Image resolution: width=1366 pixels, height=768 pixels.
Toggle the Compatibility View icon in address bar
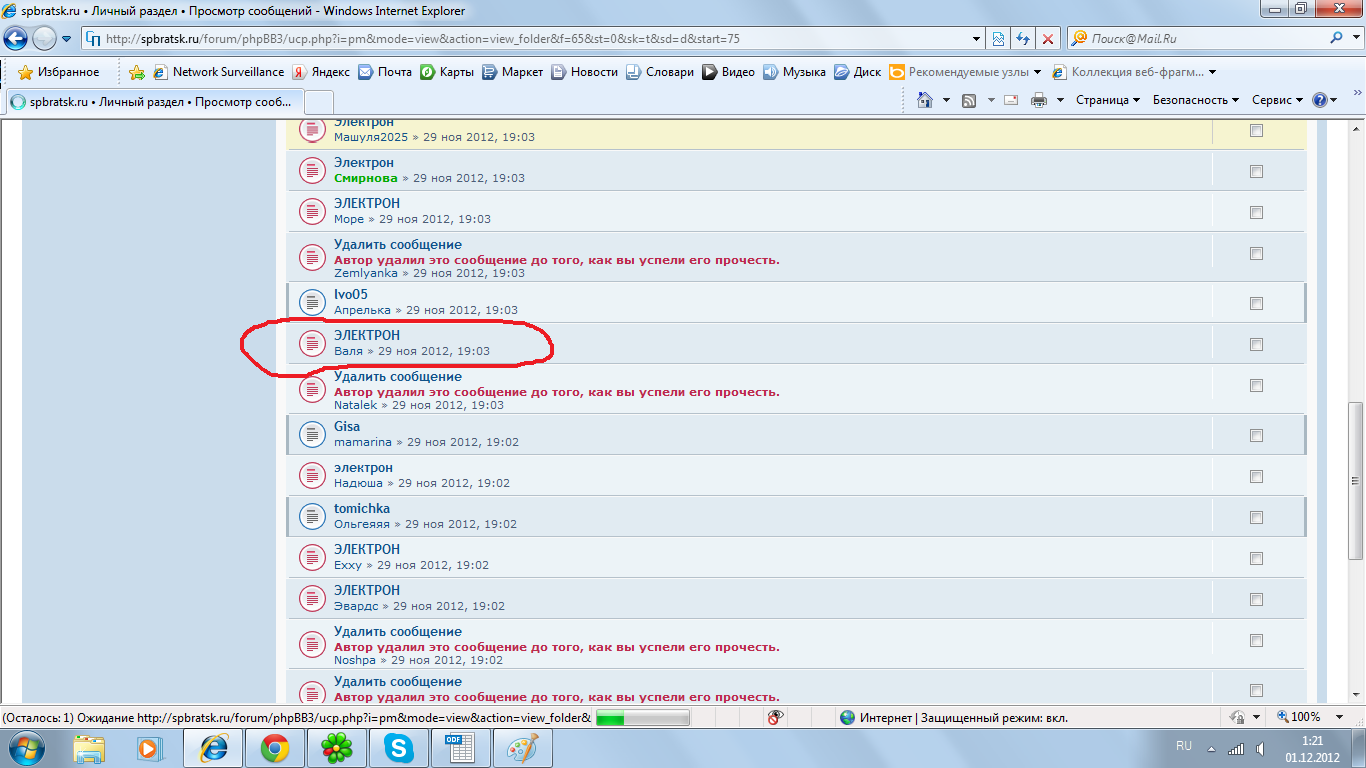coord(998,39)
